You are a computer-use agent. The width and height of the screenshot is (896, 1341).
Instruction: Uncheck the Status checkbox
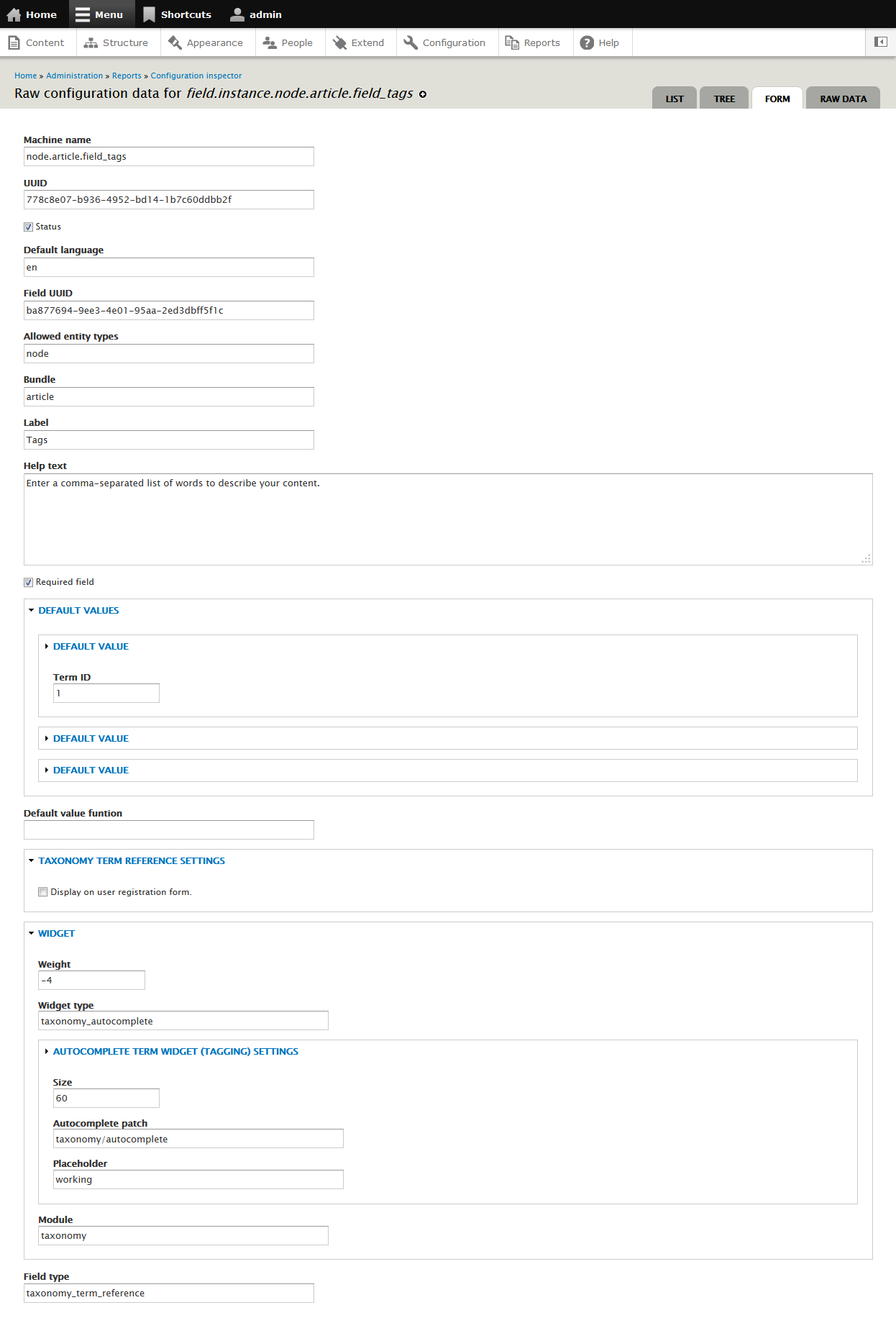tap(28, 227)
